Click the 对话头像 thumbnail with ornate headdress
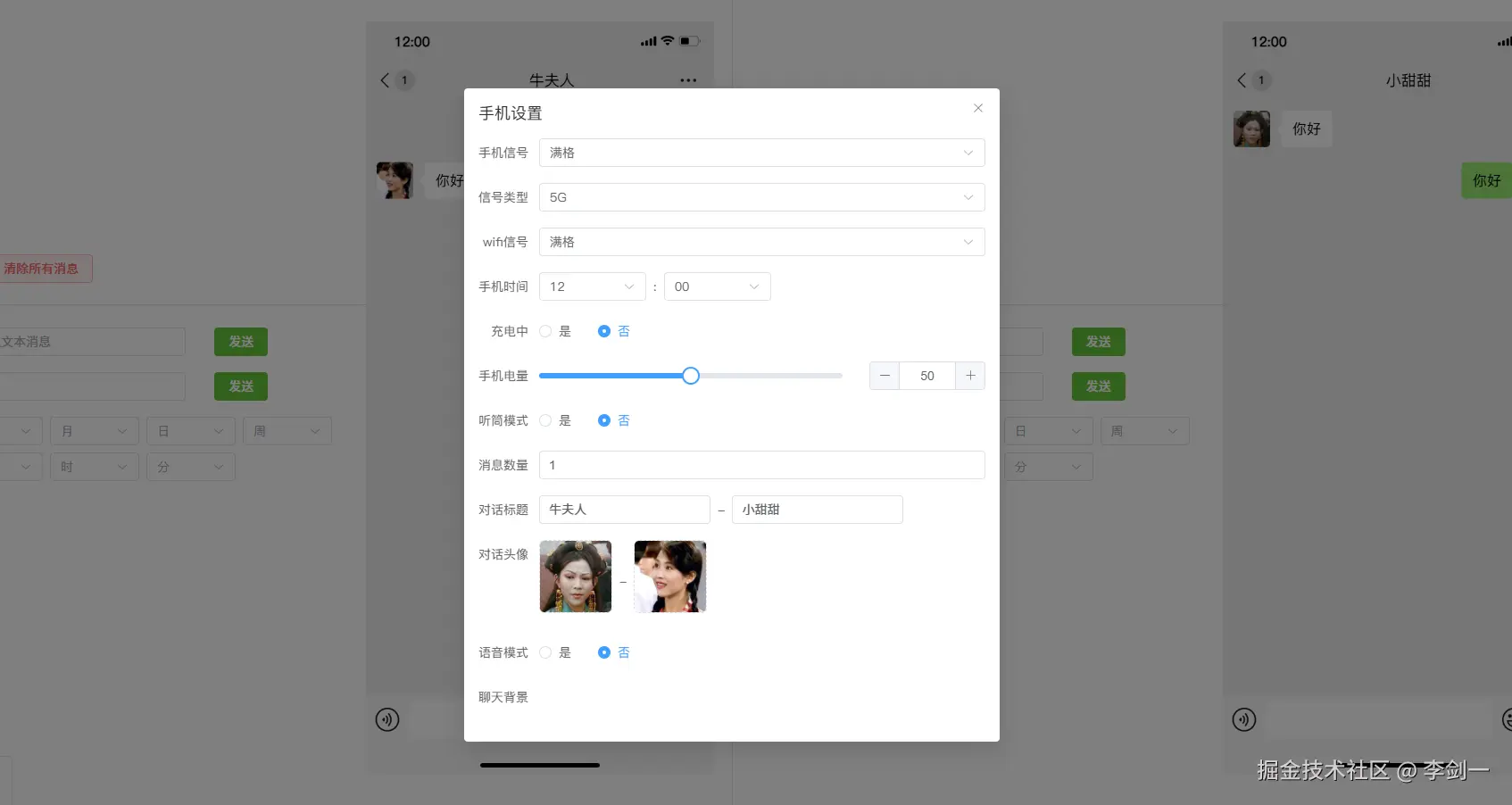 [x=576, y=577]
